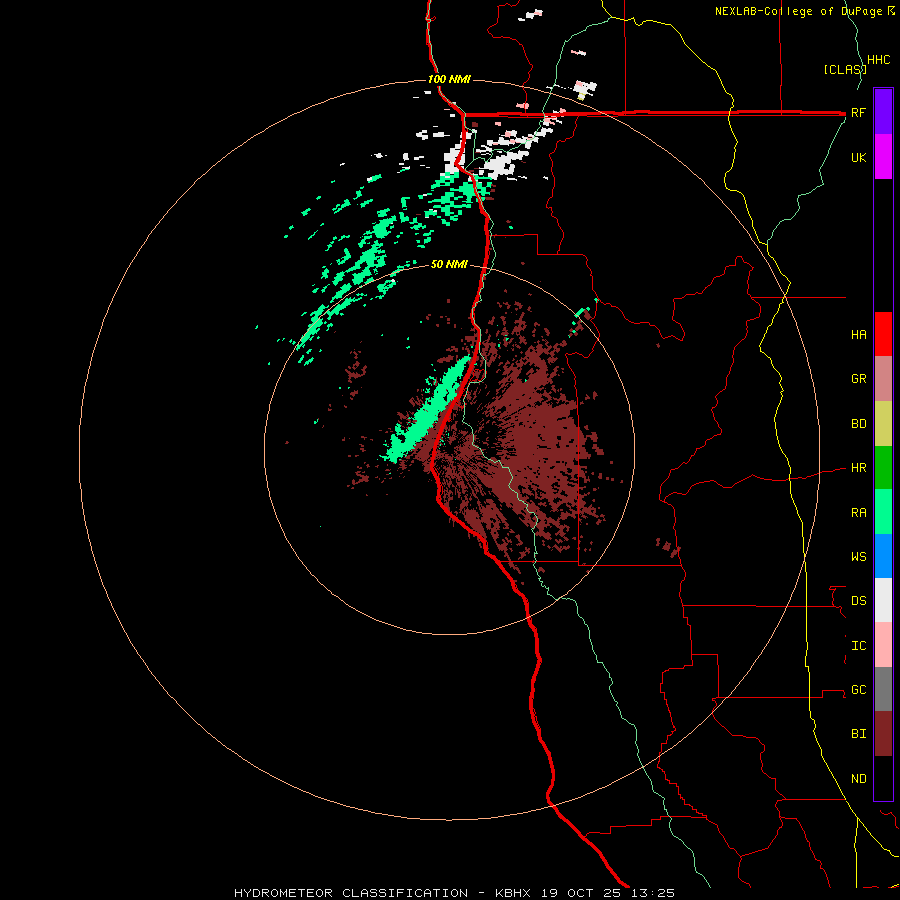Select the red HA legend swatch
Screen dimensions: 900x900
pos(883,334)
